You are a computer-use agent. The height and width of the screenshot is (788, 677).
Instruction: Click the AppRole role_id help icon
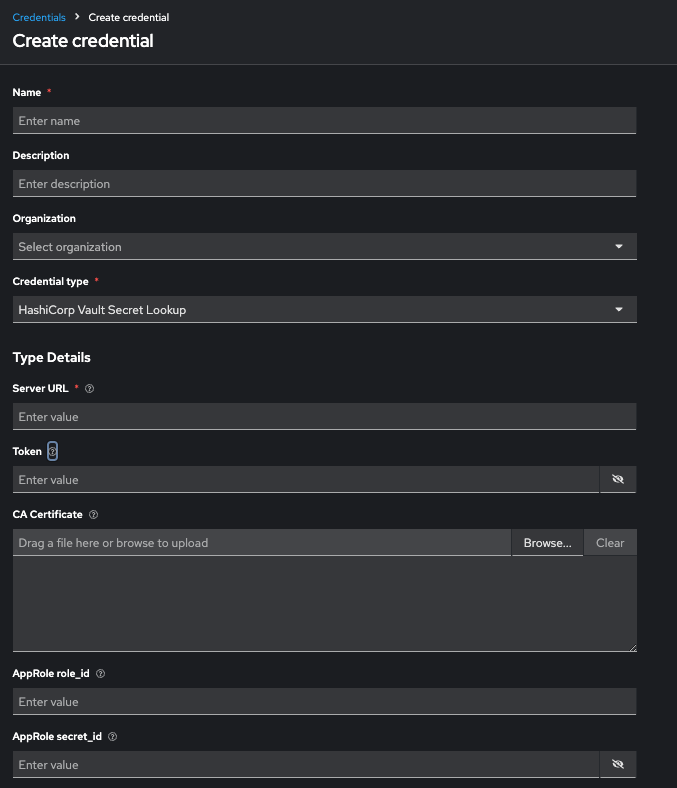point(101,673)
